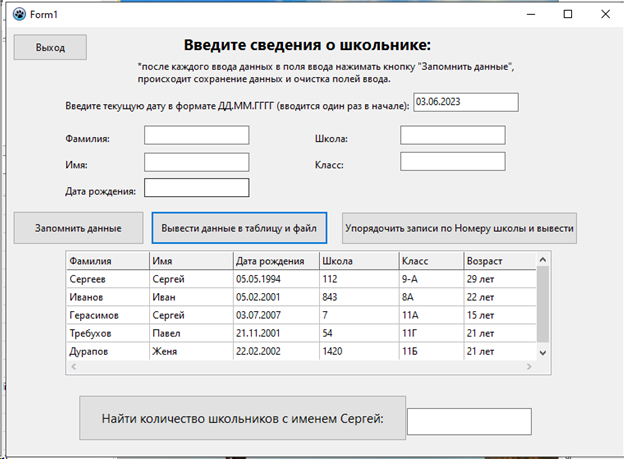Screen dimensions: 624x459
Task: Click table scrollbar down arrow
Action: tap(543, 353)
